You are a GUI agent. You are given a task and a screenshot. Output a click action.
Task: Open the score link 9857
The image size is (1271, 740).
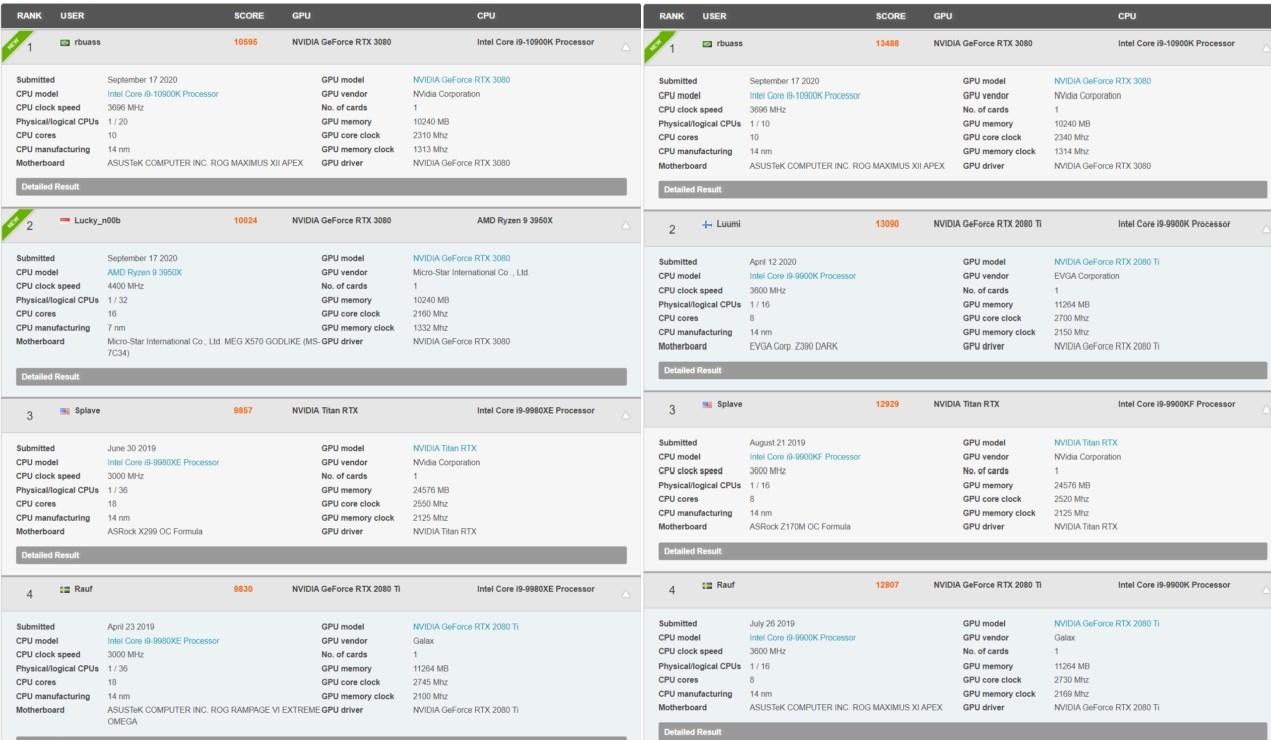click(243, 411)
